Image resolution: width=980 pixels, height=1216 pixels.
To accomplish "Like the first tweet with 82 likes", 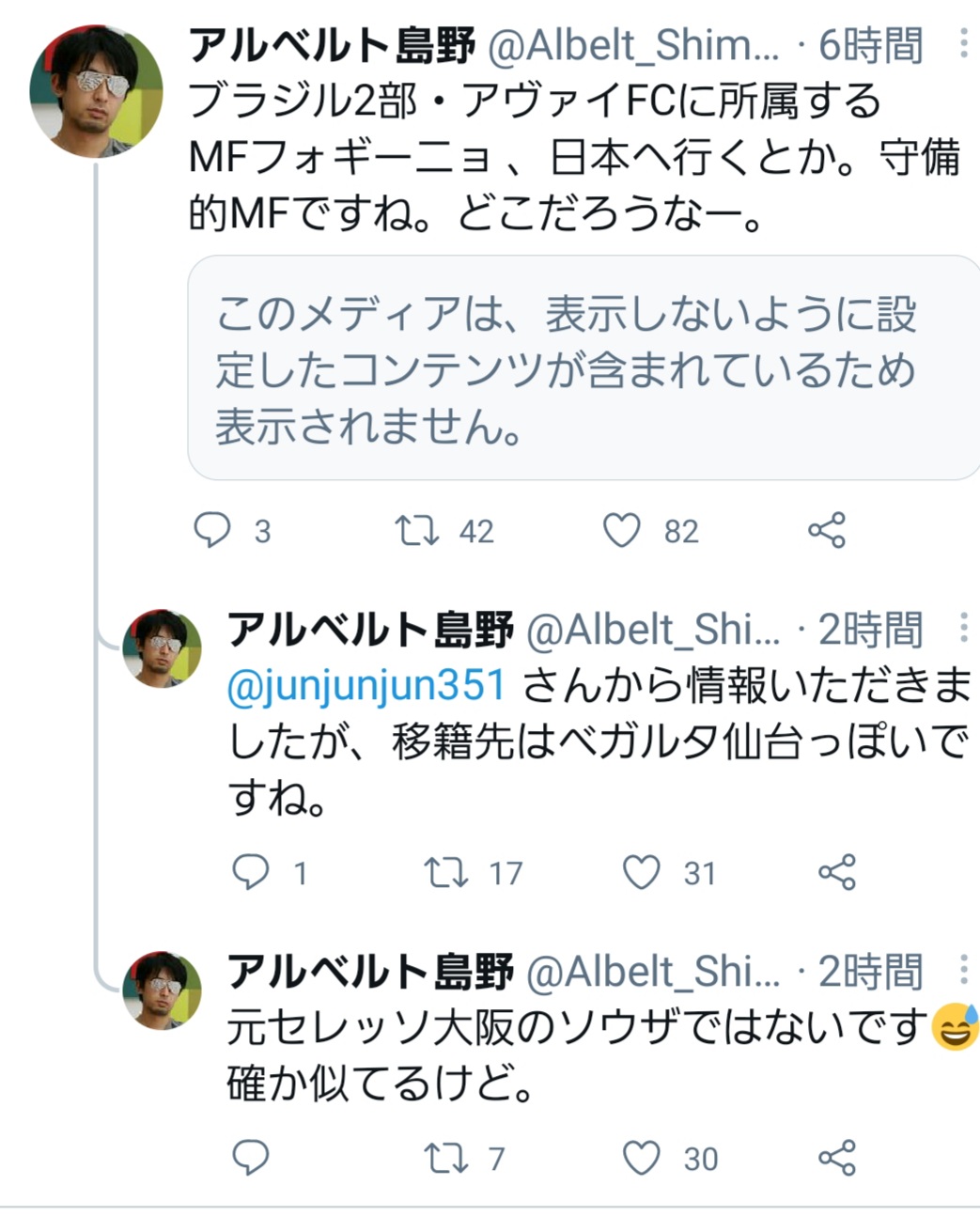I will click(622, 530).
